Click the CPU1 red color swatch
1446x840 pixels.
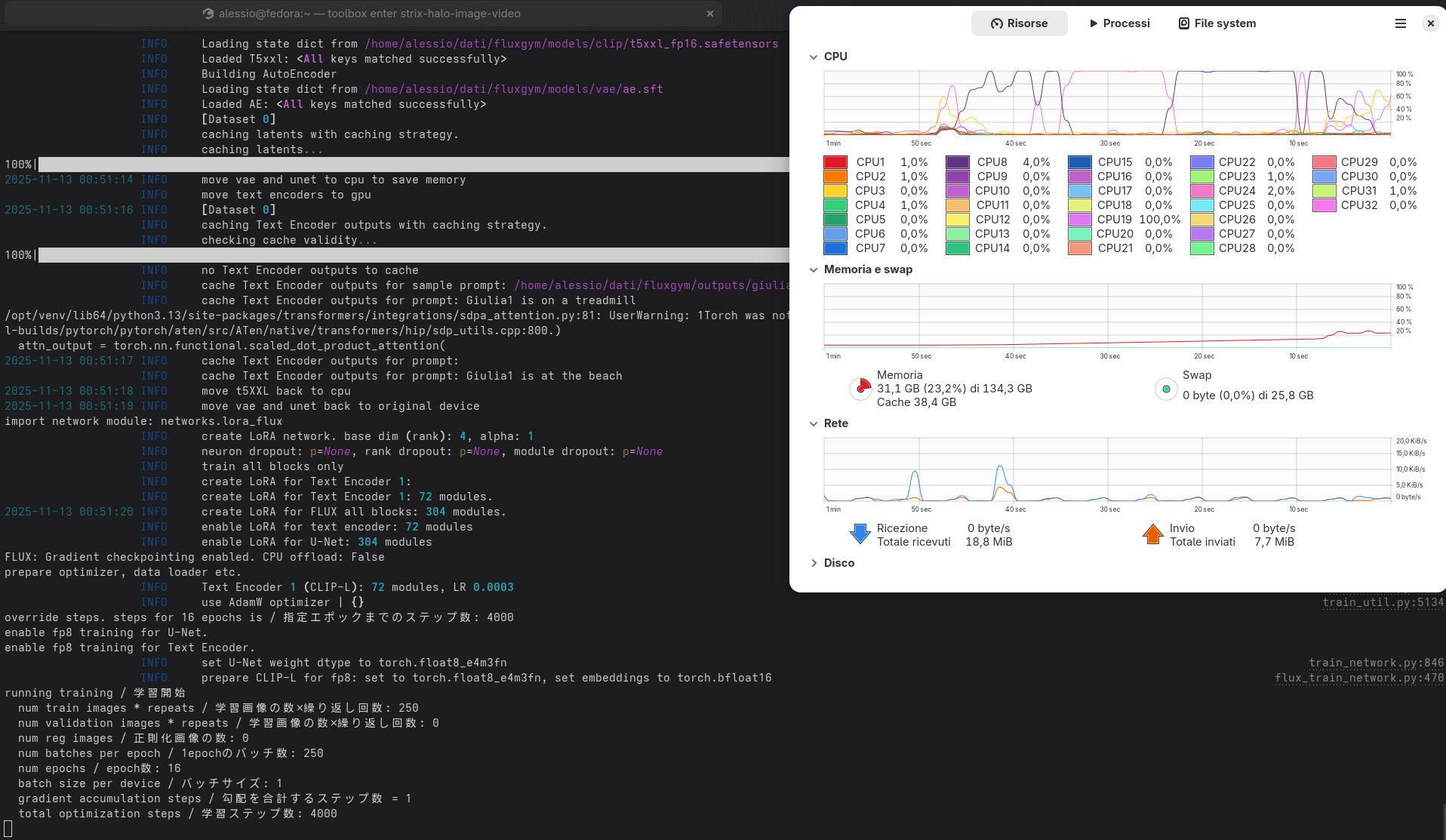pos(835,162)
